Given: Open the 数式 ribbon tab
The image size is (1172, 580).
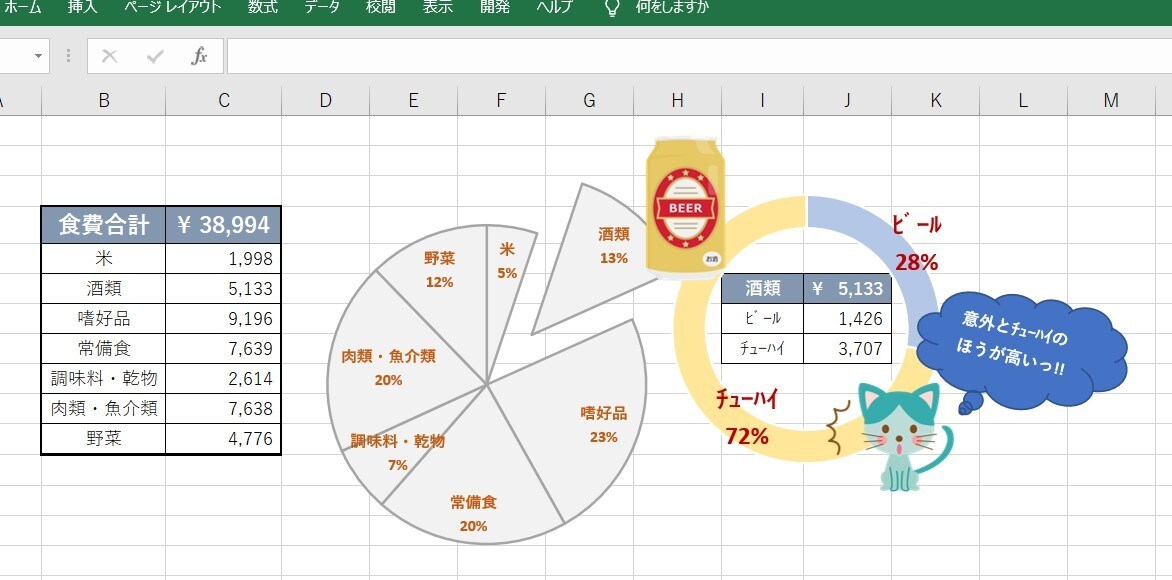Looking at the screenshot, I should tap(263, 7).
